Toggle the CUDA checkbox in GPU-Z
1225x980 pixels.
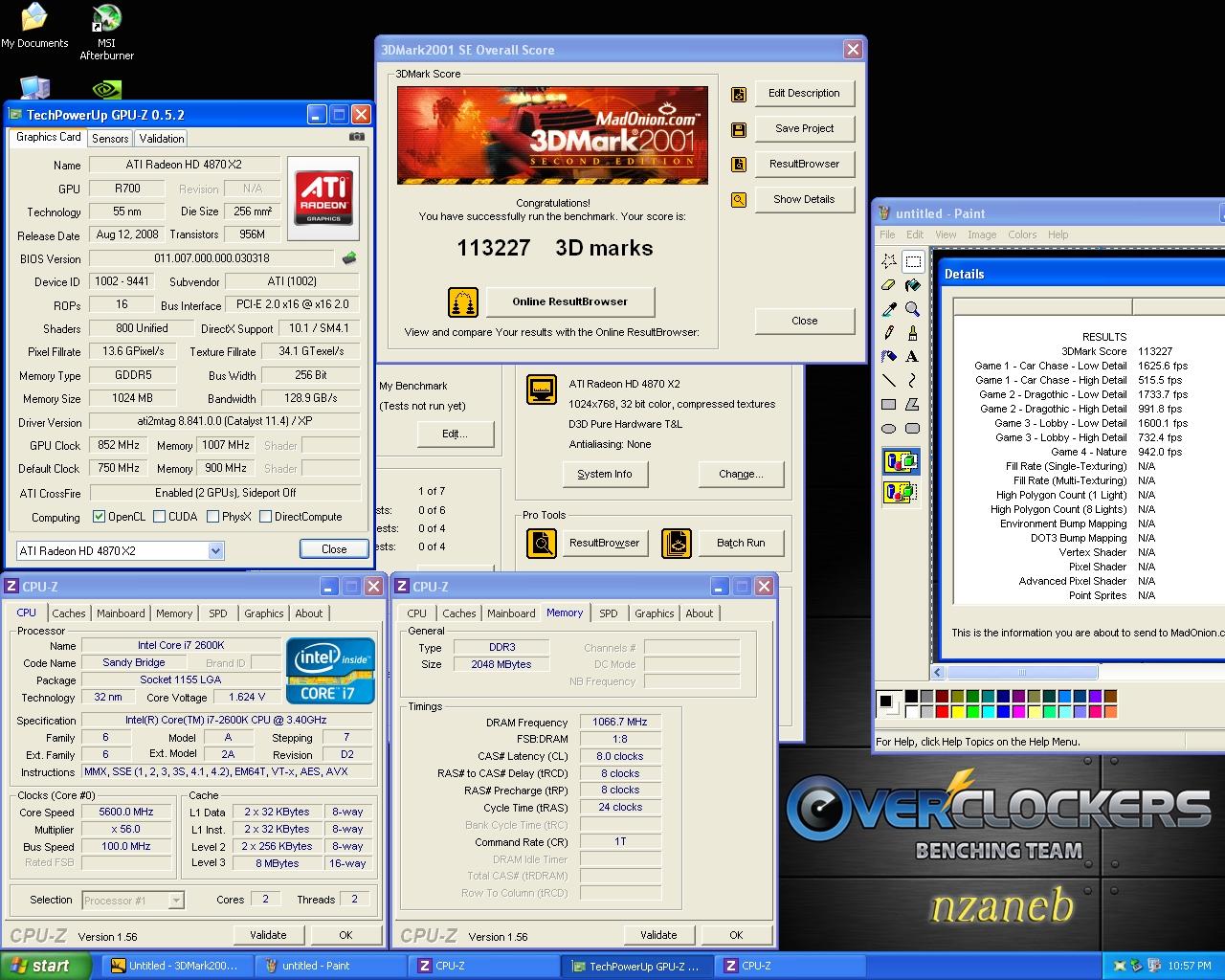click(158, 517)
